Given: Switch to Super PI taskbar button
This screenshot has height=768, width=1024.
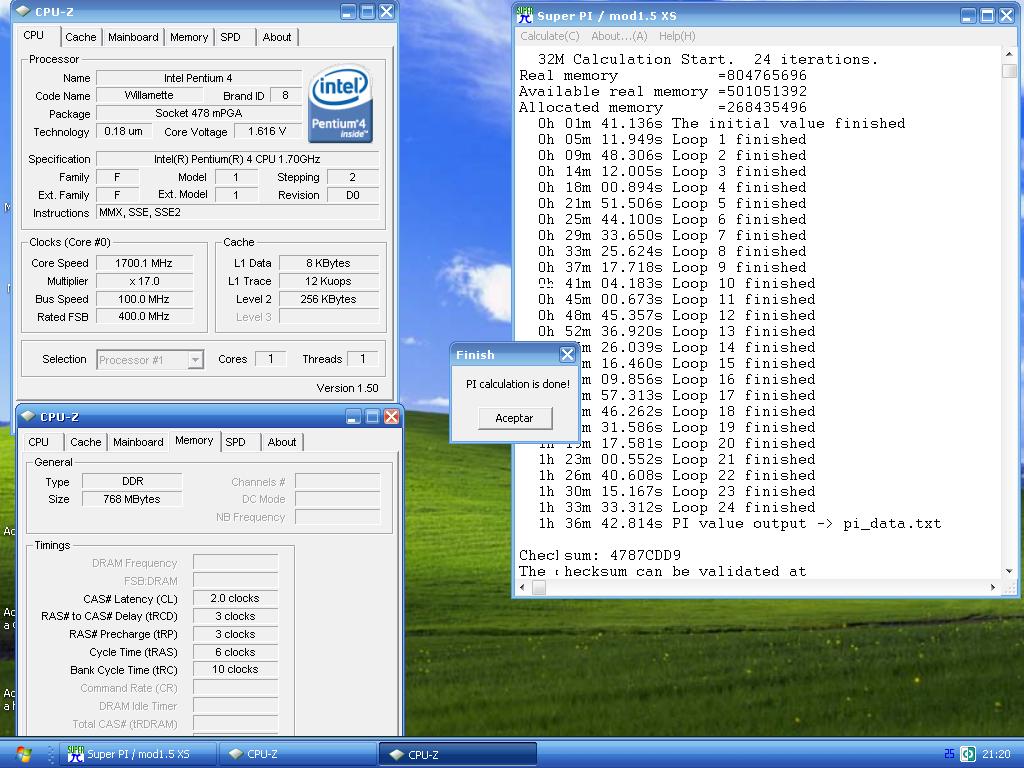Looking at the screenshot, I should (138, 754).
